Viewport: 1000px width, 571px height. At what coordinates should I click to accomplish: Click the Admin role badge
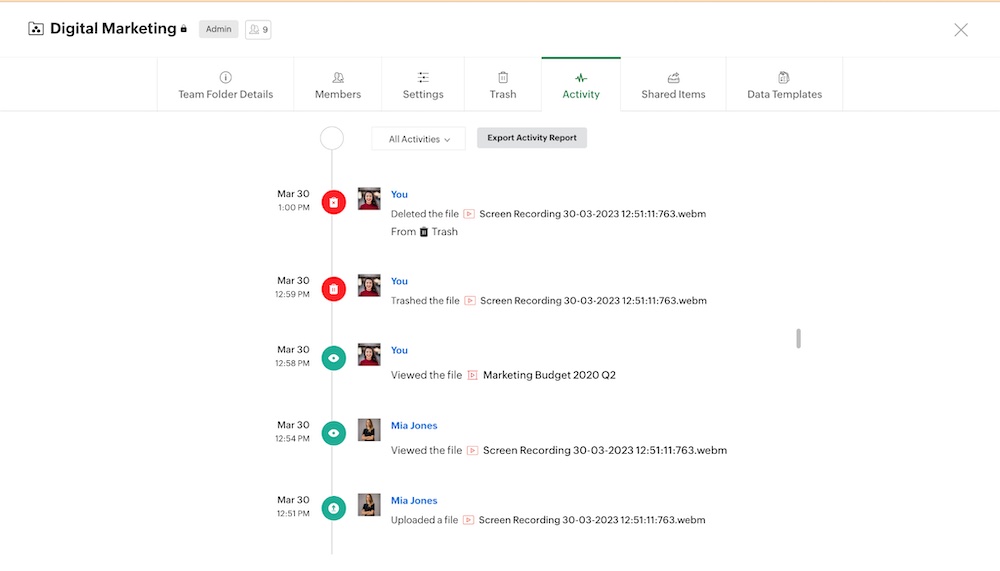218,29
